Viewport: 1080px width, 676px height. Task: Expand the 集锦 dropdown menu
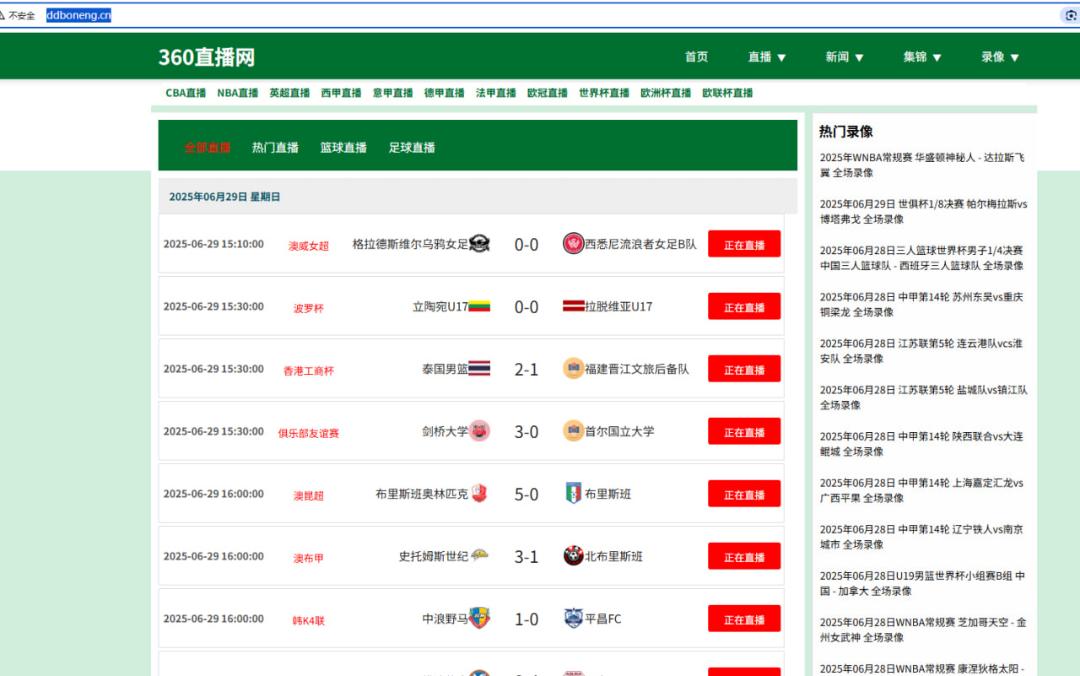[x=922, y=57]
